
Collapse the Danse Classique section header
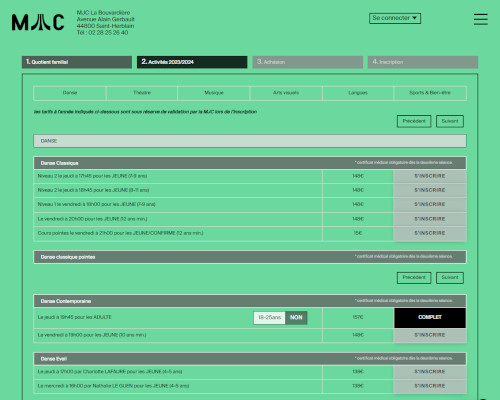pos(250,163)
